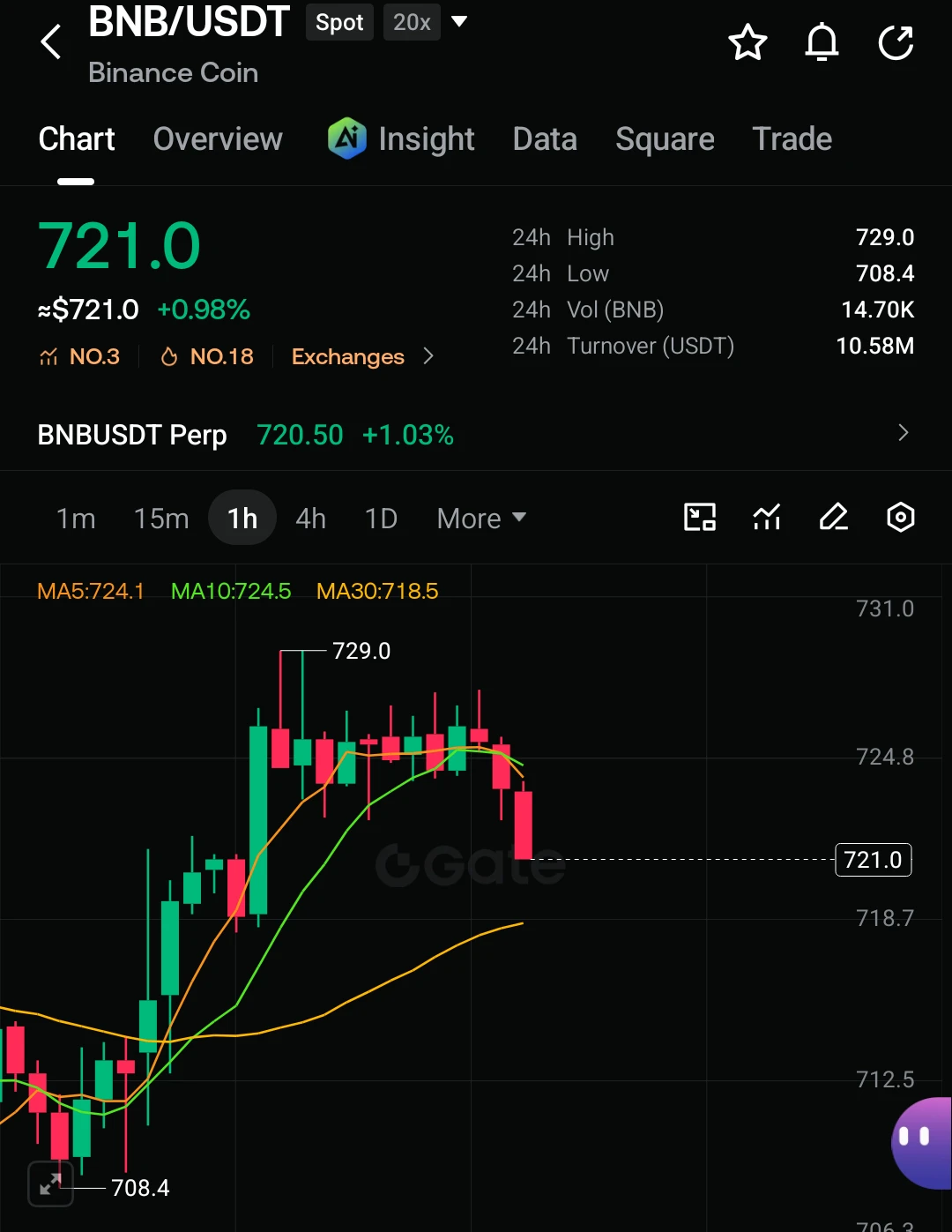Viewport: 952px width, 1232px height.
Task: Go to the Trade tab
Action: (x=792, y=138)
